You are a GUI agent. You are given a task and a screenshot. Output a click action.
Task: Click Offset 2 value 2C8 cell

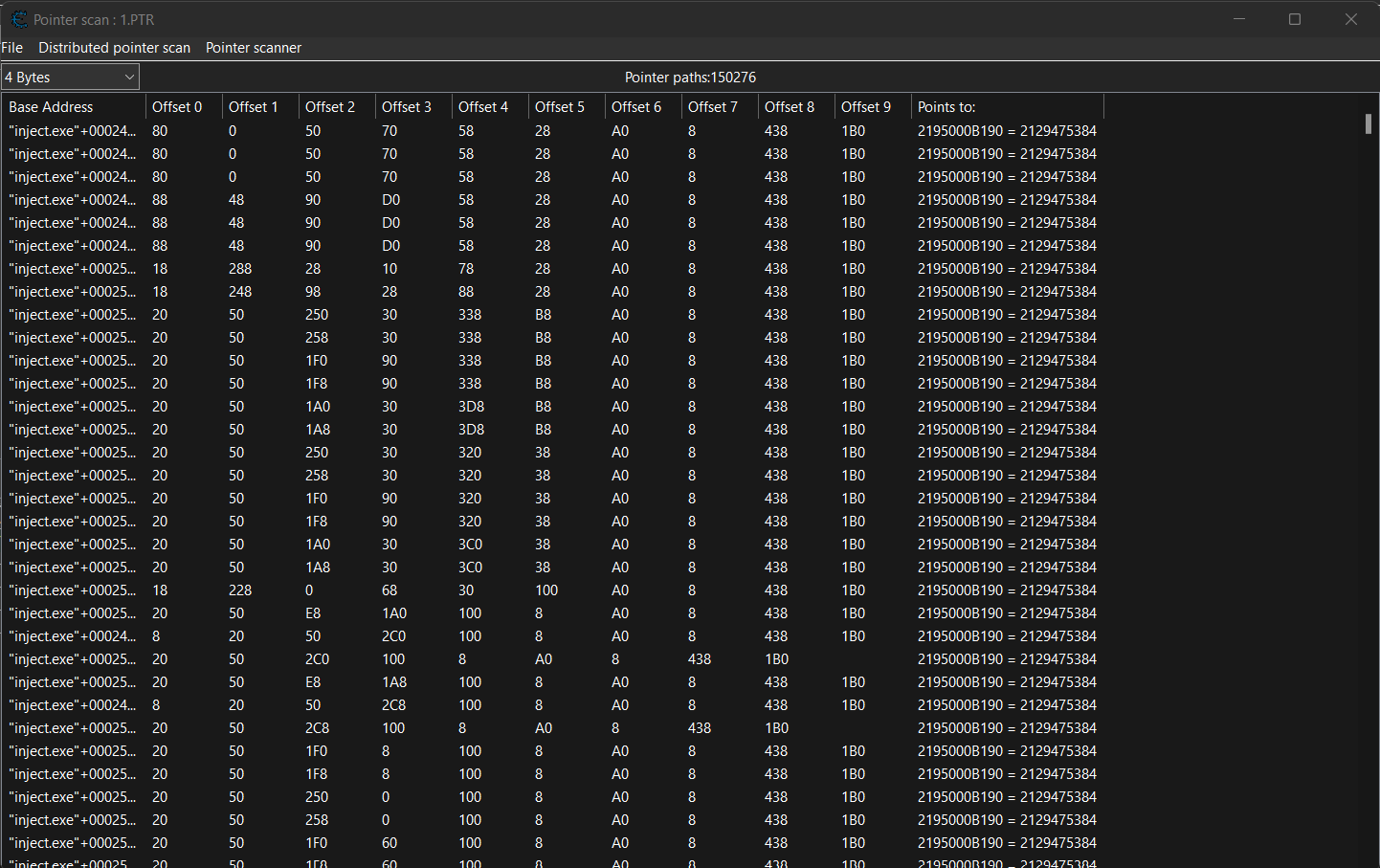tap(317, 728)
